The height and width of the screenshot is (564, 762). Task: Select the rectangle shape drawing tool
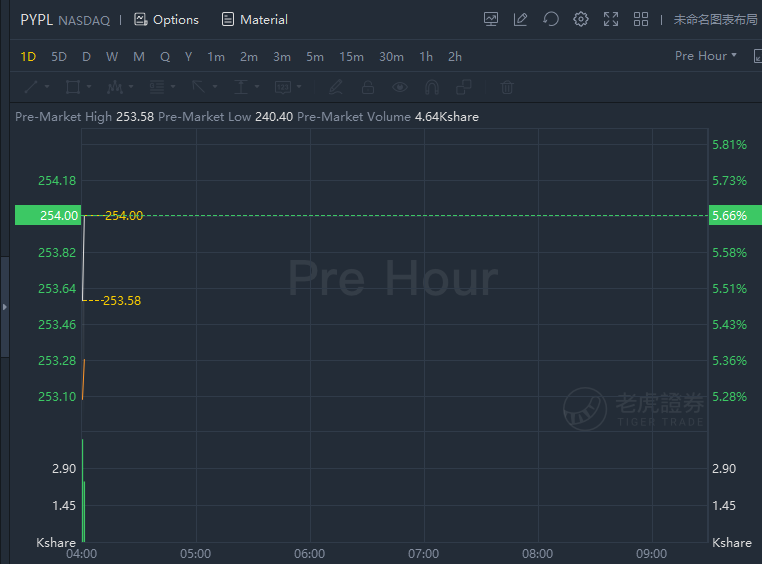coord(73,87)
